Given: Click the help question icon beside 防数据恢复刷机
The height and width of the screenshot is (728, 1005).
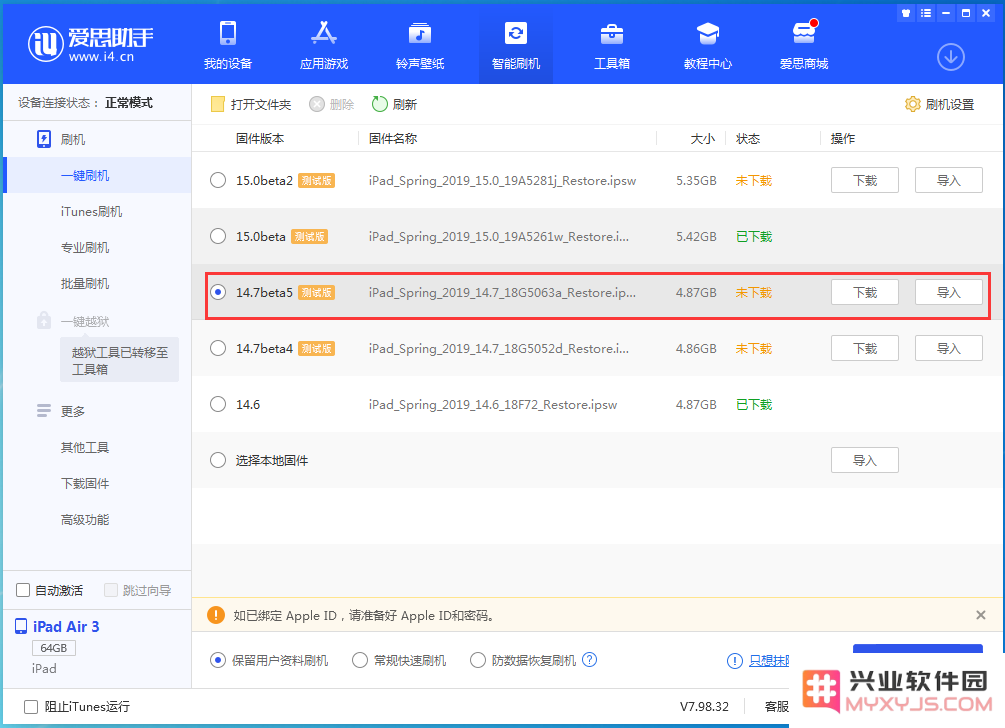Looking at the screenshot, I should 589,659.
